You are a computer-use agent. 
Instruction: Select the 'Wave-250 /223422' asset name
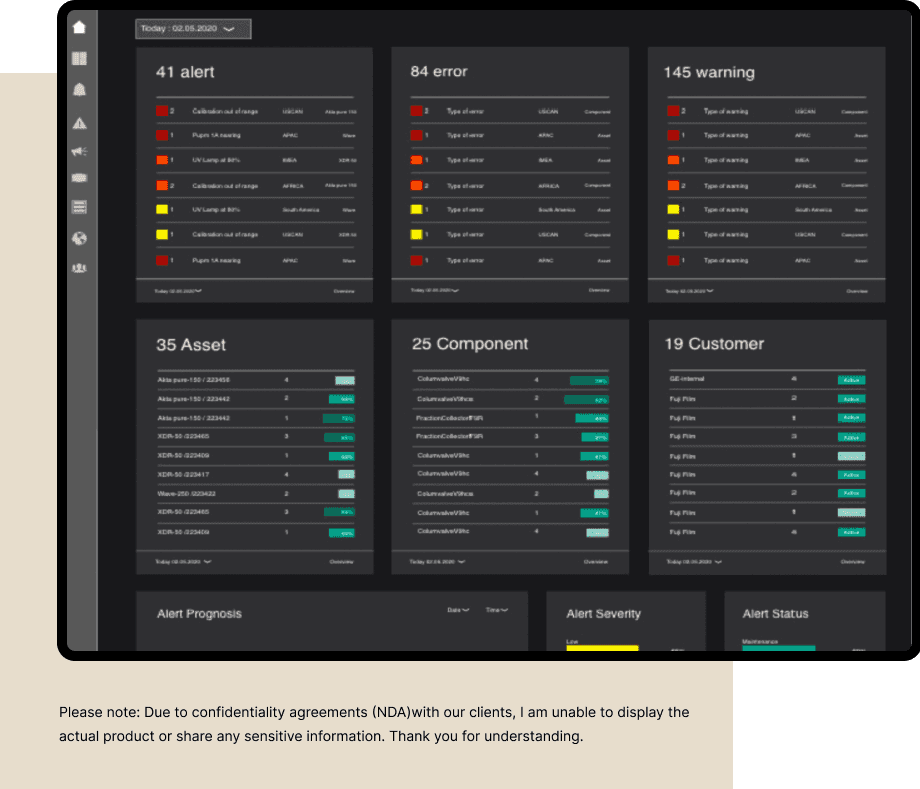click(187, 494)
